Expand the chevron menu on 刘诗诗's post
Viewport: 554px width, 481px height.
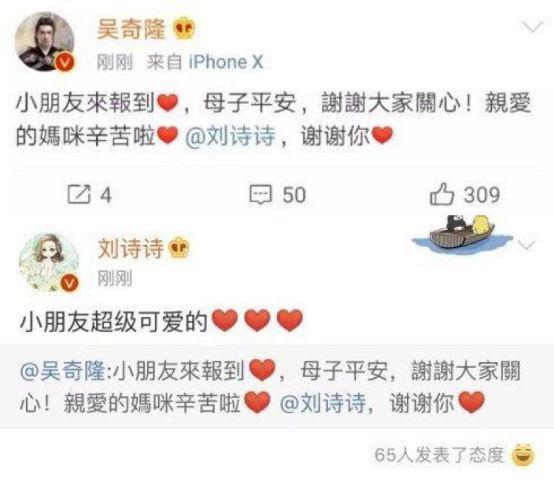coord(527,245)
